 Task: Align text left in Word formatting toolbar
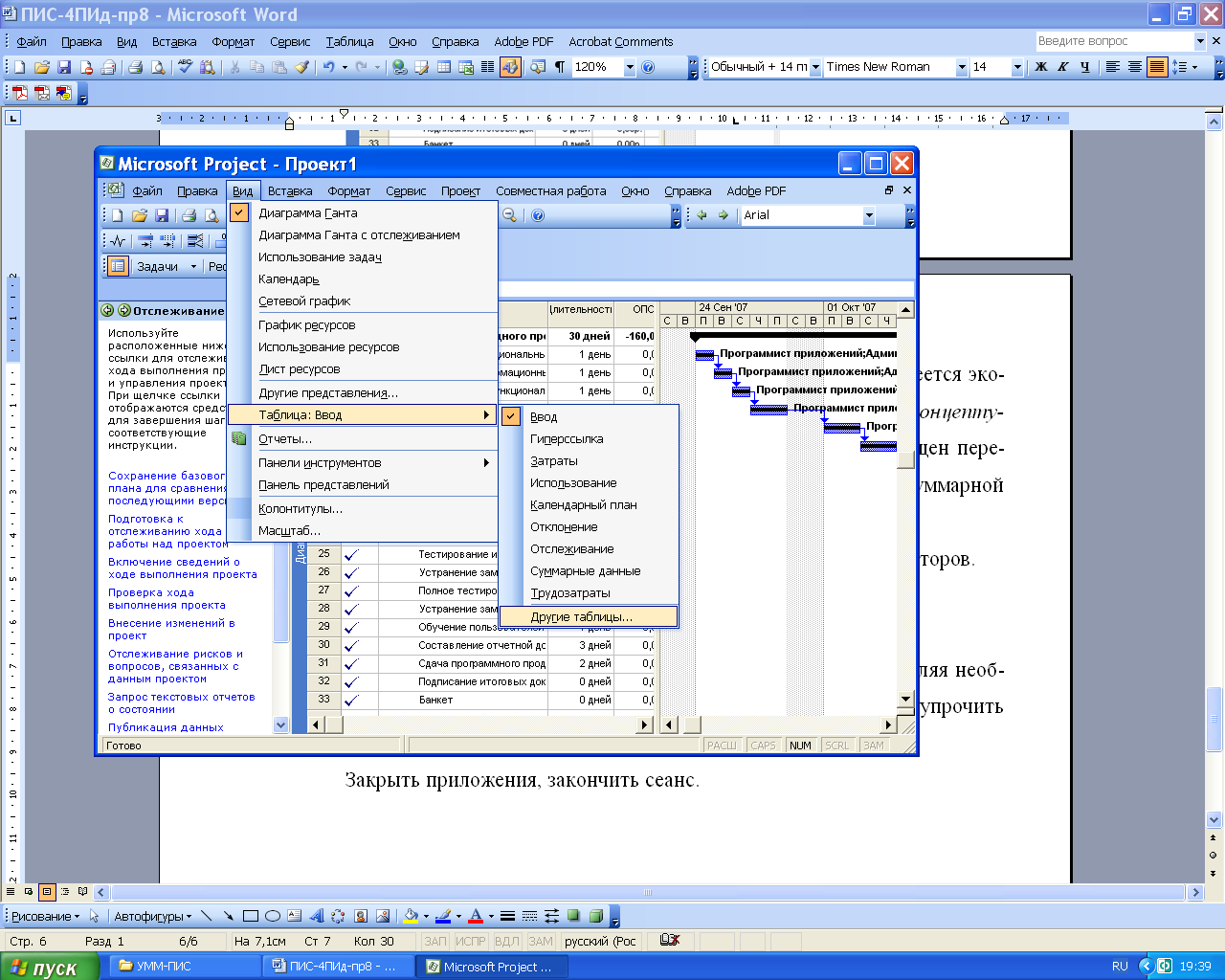click(1112, 67)
